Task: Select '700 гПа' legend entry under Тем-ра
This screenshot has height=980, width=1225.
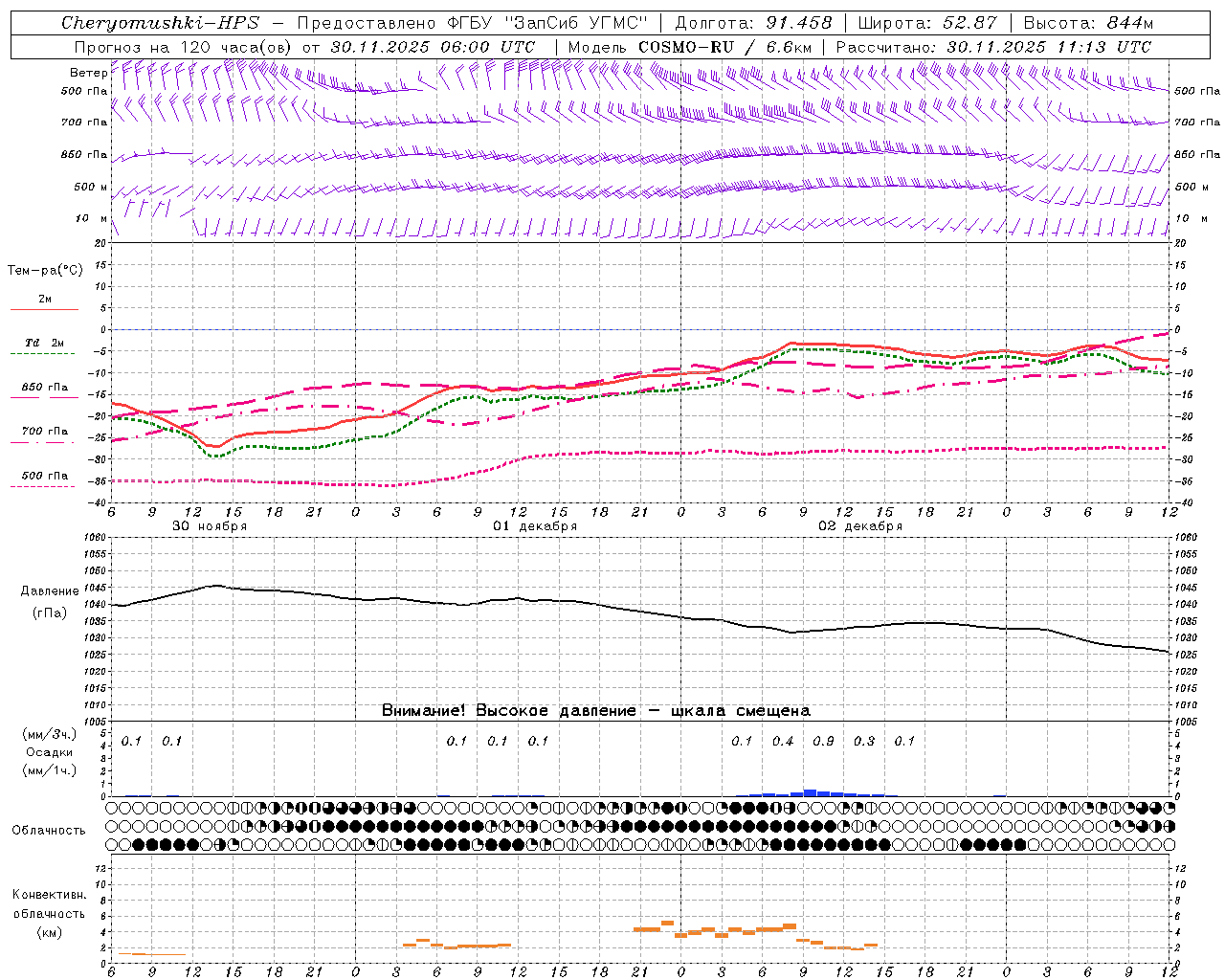Action: pos(45,432)
